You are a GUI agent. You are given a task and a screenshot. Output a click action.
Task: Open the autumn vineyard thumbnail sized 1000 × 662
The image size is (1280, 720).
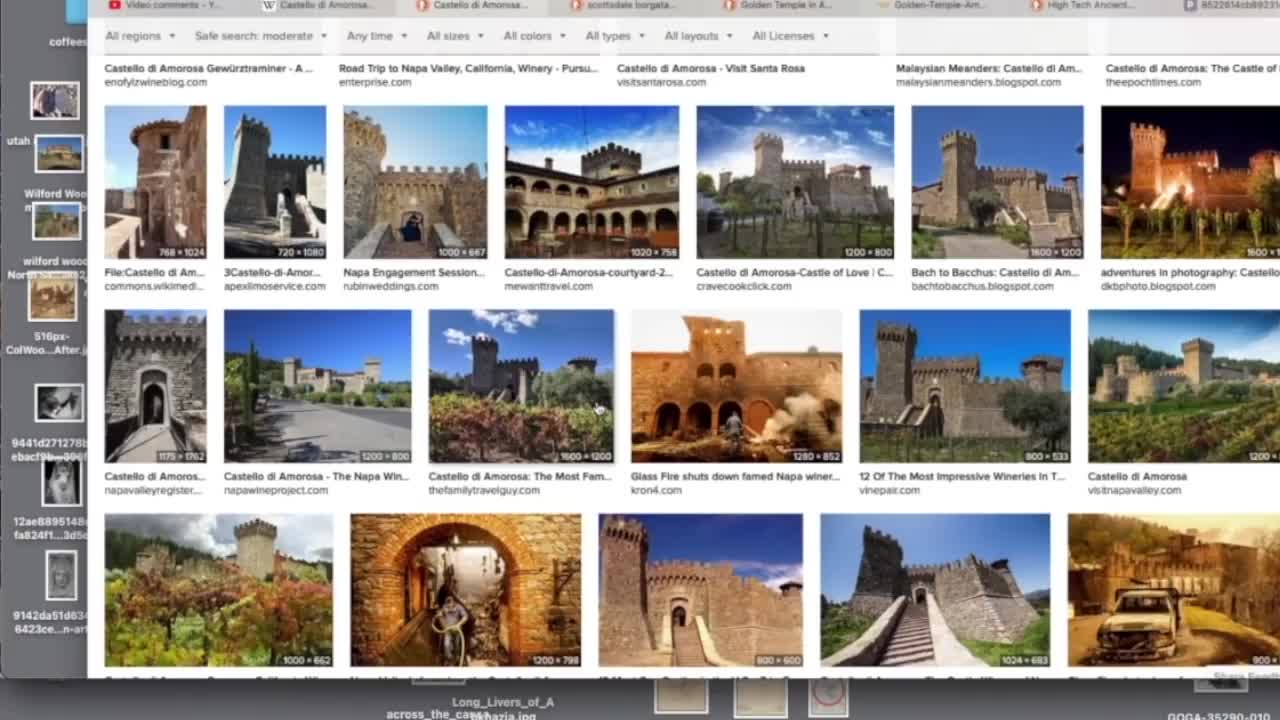click(218, 590)
